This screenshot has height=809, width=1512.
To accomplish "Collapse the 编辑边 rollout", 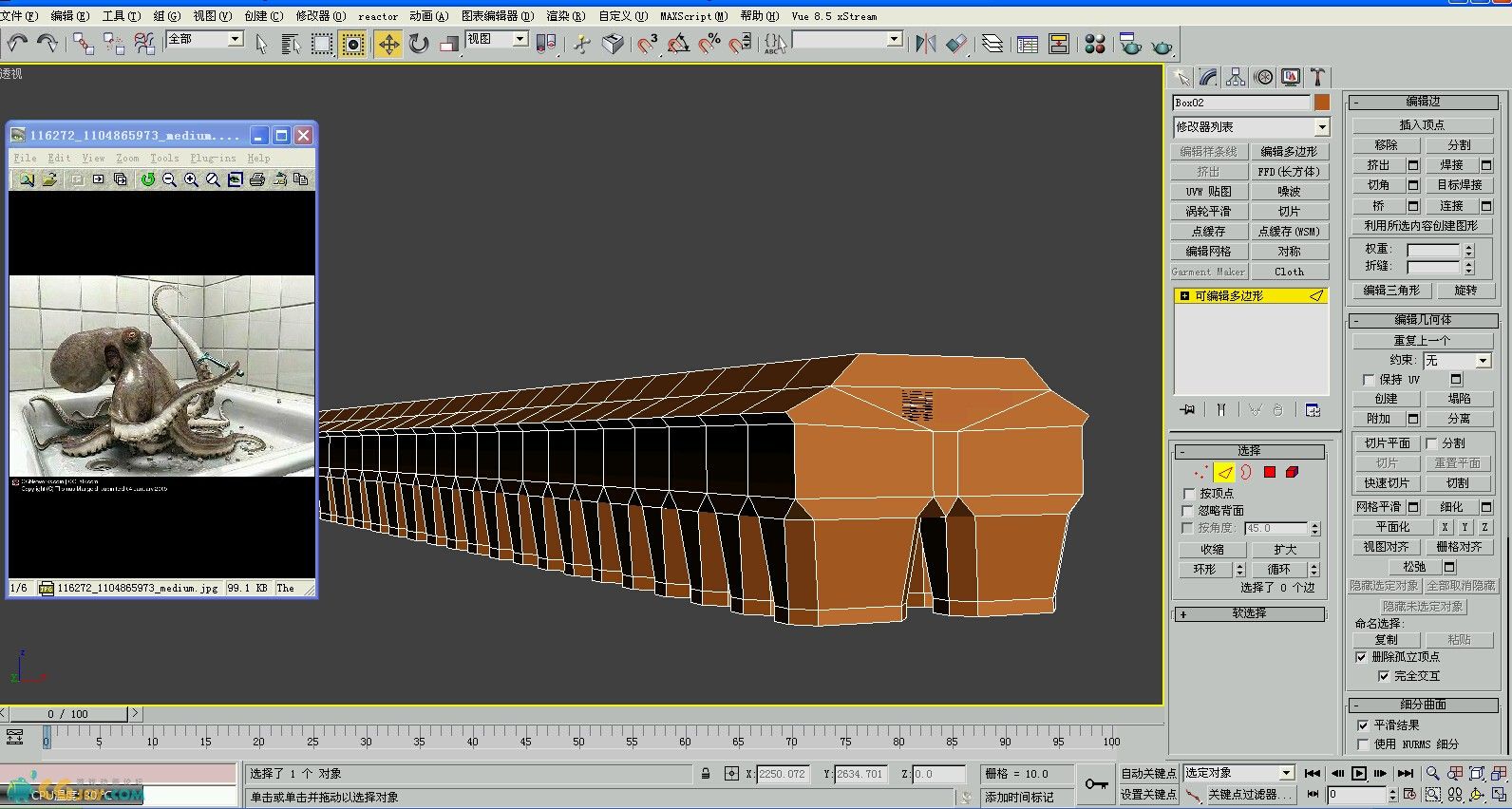I will (1423, 102).
